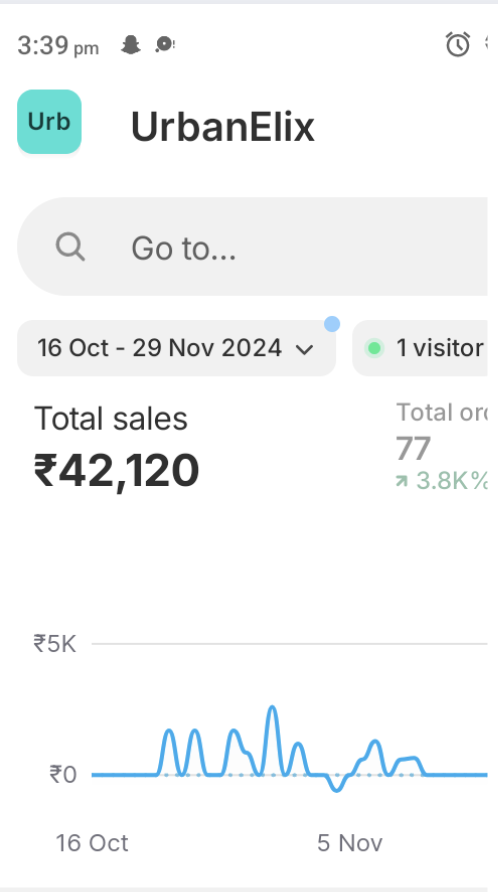Click the highest peak on sales chart
Image resolution: width=498 pixels, height=892 pixels.
(x=273, y=708)
